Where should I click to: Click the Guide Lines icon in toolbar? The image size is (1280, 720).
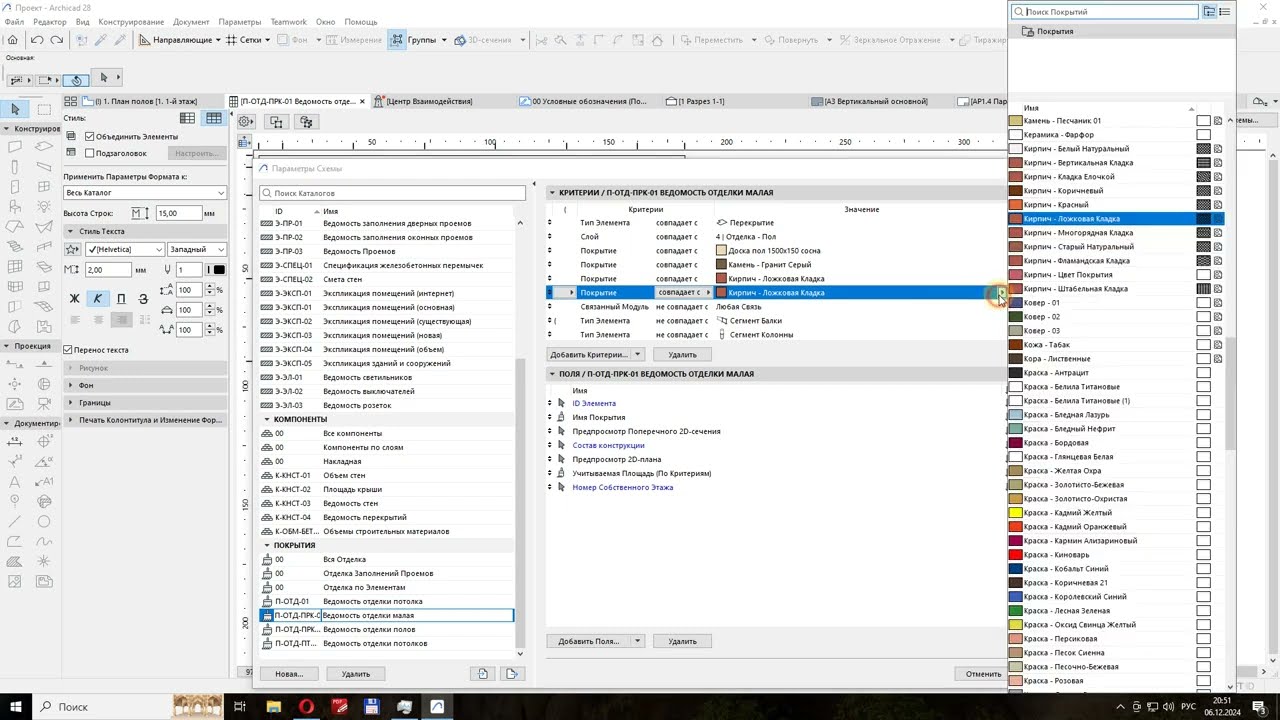(145, 40)
